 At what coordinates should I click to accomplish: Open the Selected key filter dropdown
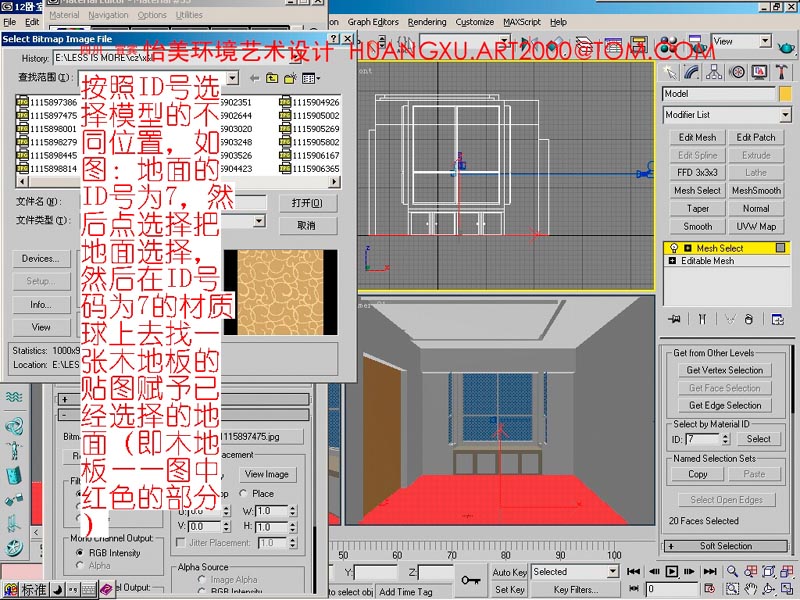point(613,571)
